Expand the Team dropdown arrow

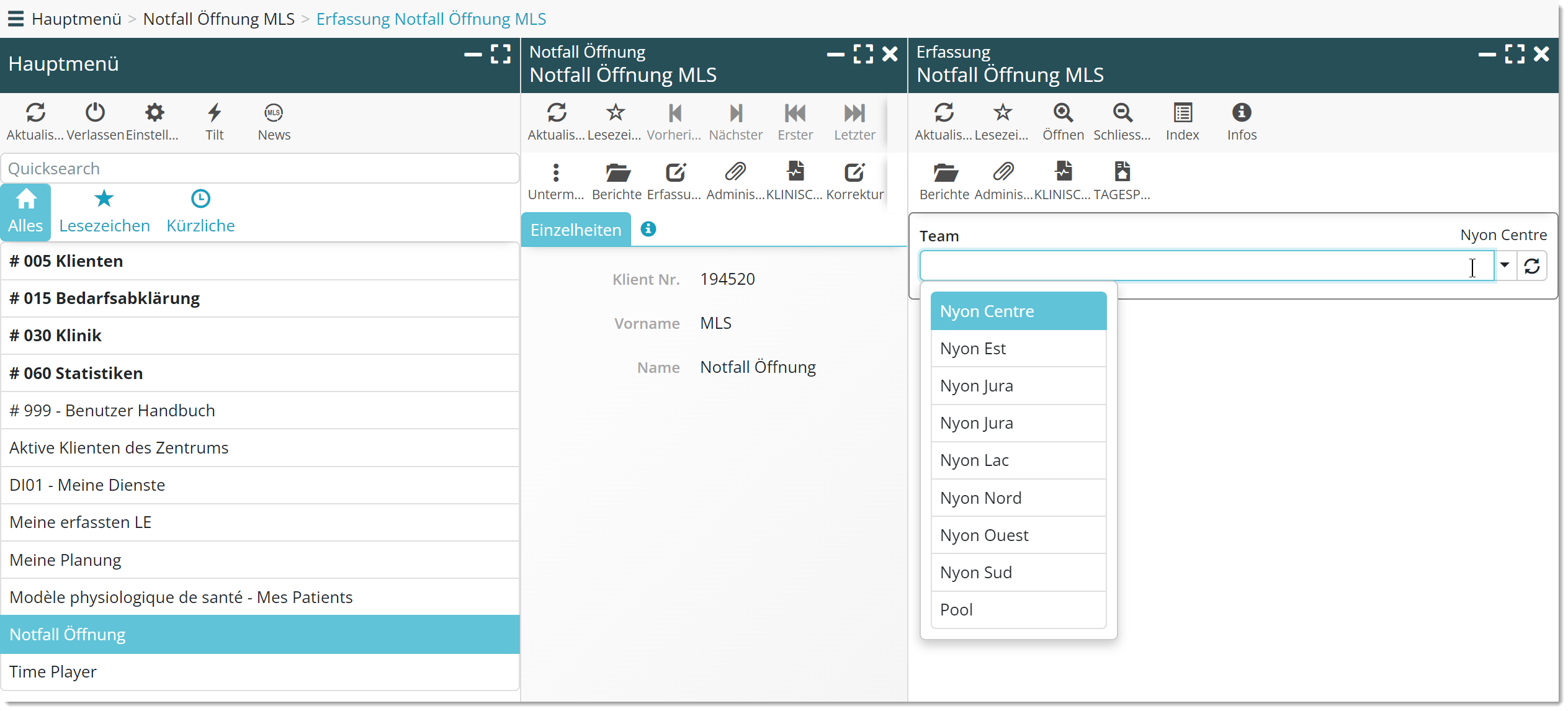pyautogui.click(x=1505, y=266)
